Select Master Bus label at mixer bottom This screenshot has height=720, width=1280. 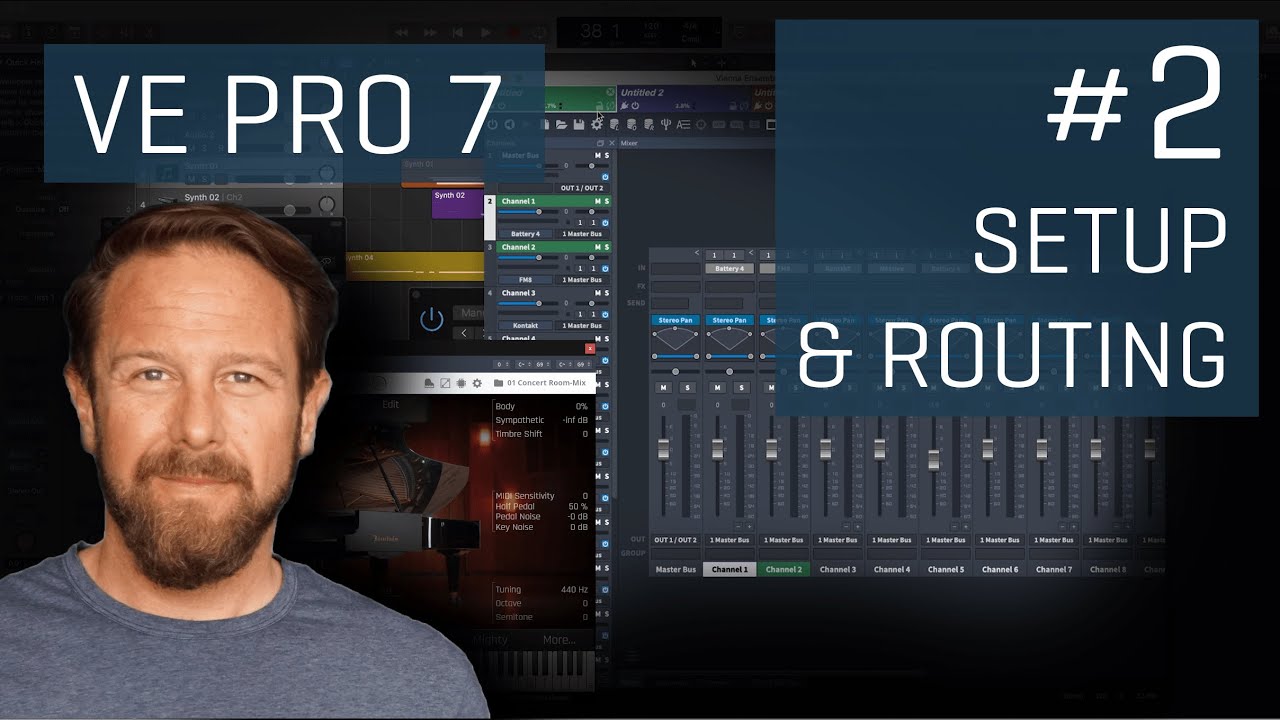(676, 569)
